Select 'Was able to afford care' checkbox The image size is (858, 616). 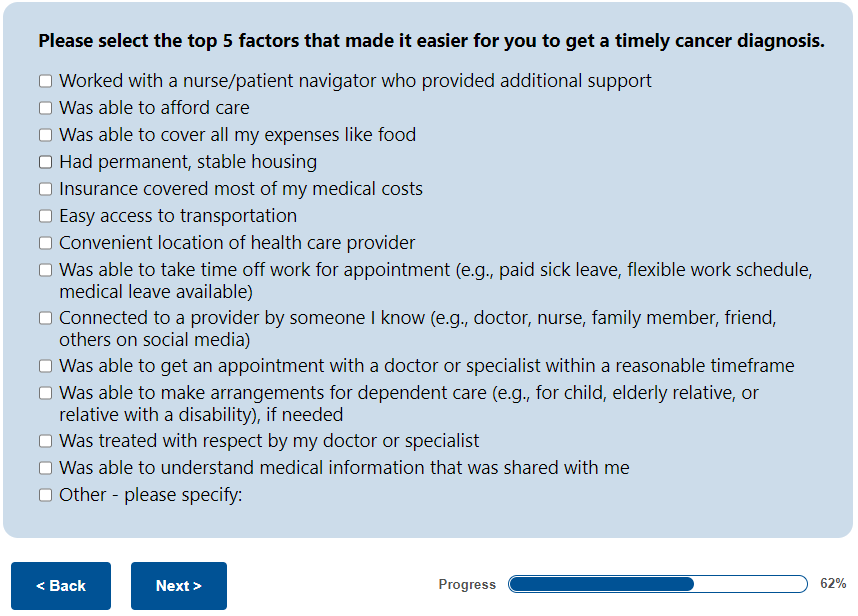coord(45,108)
